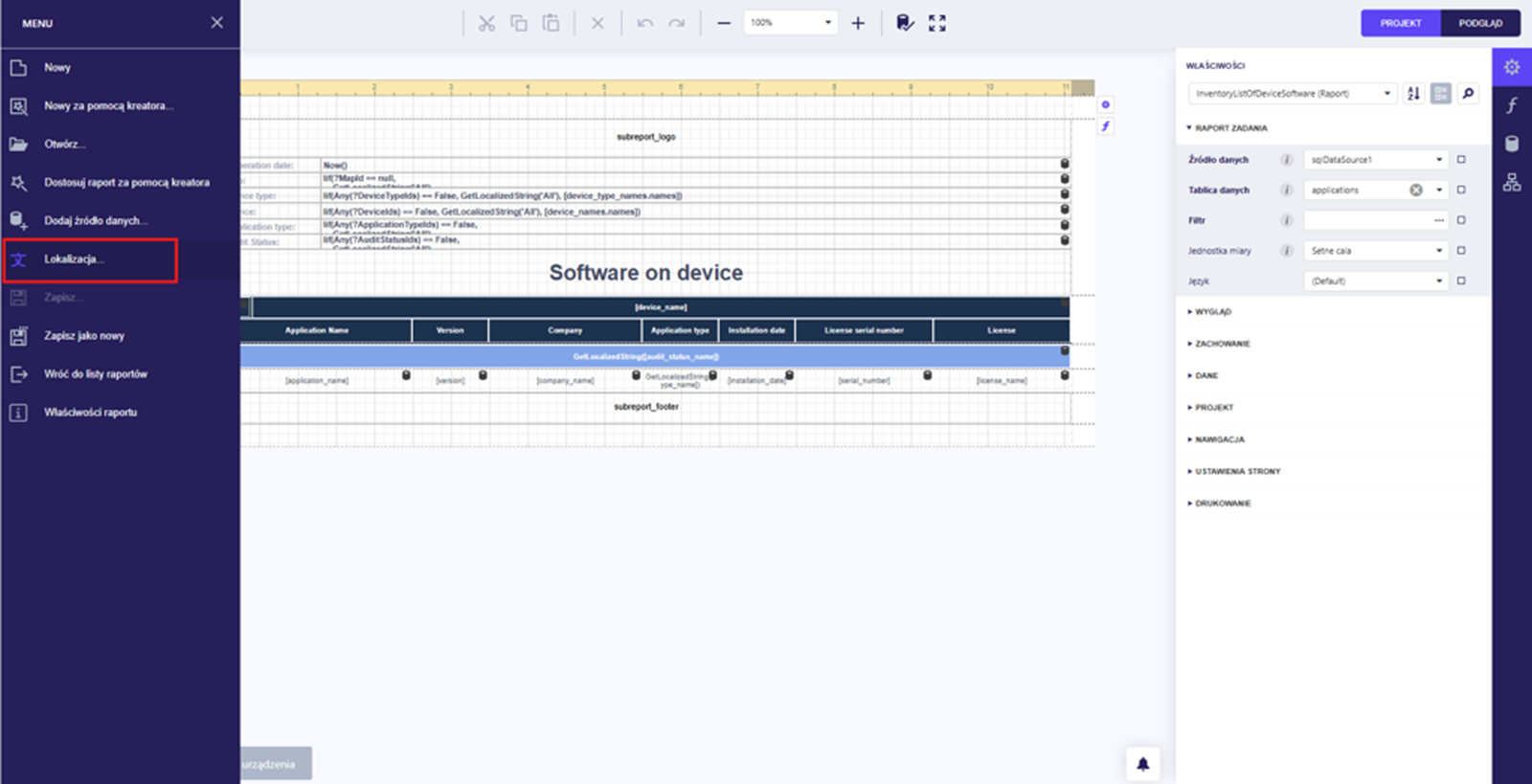Open the Report Explorer tree icon

coord(1511,182)
